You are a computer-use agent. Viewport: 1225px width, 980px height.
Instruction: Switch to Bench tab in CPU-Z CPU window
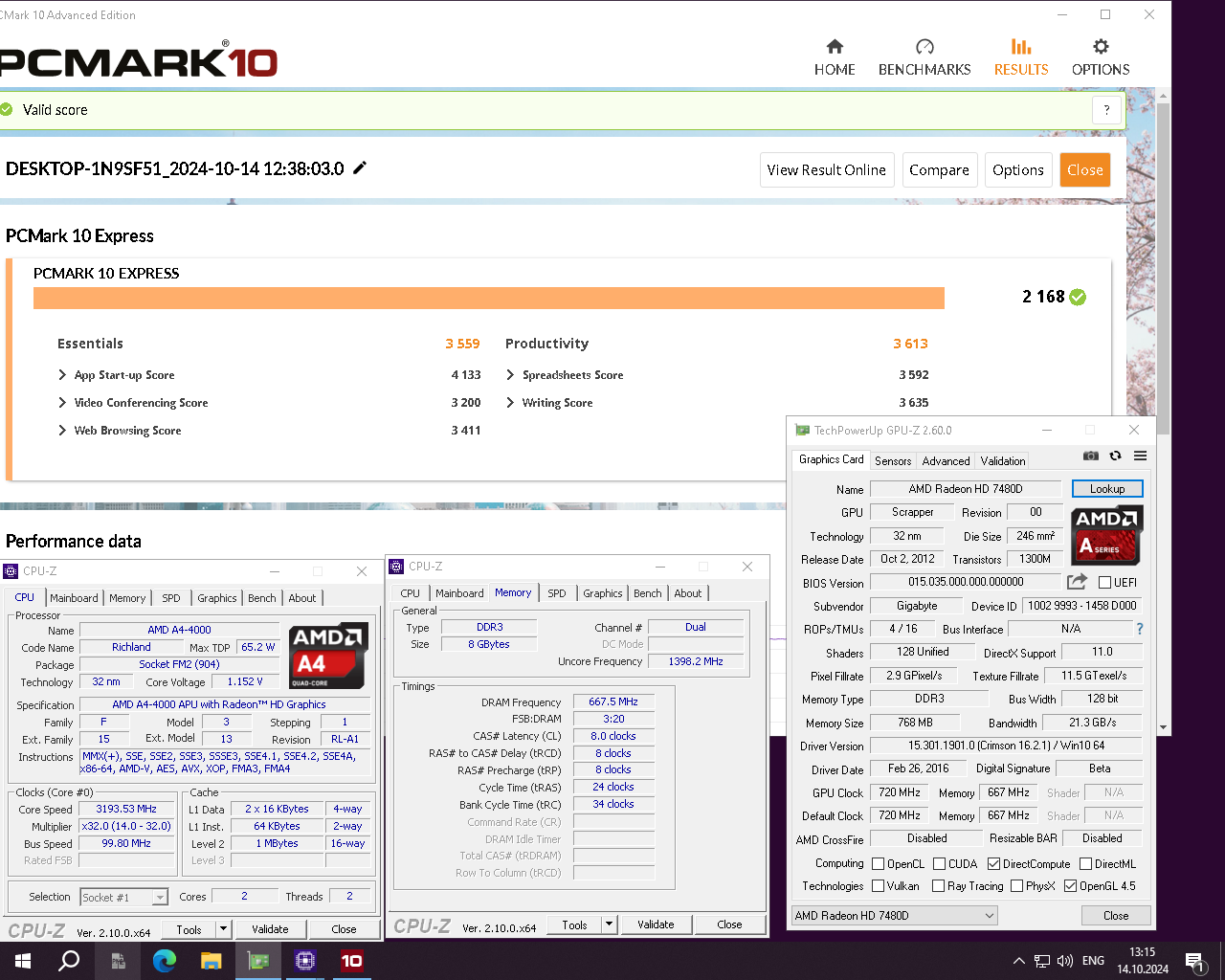[x=262, y=598]
